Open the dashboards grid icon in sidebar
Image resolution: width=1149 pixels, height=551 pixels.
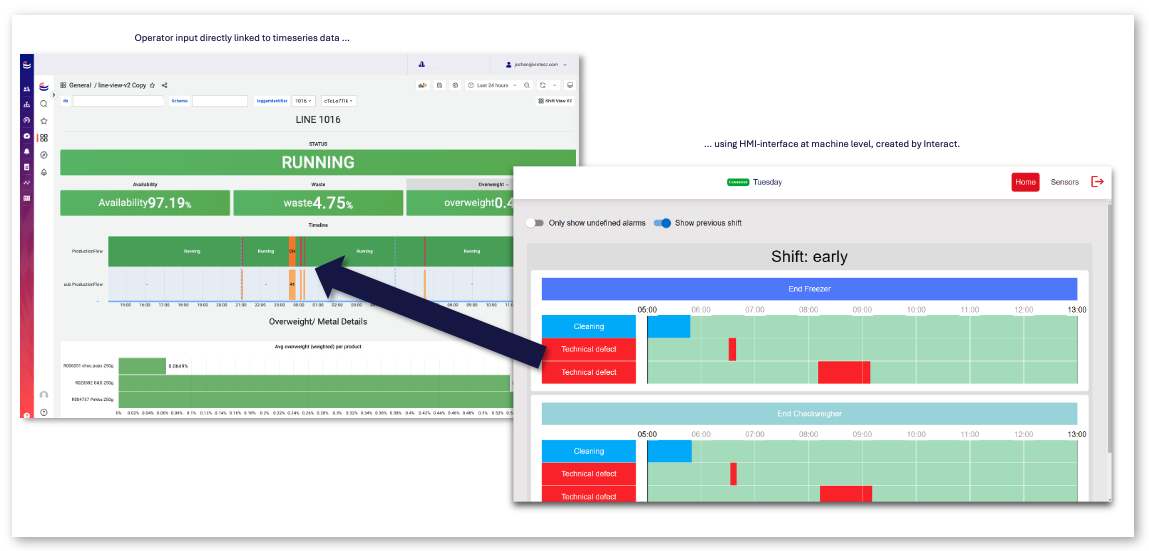(x=44, y=138)
